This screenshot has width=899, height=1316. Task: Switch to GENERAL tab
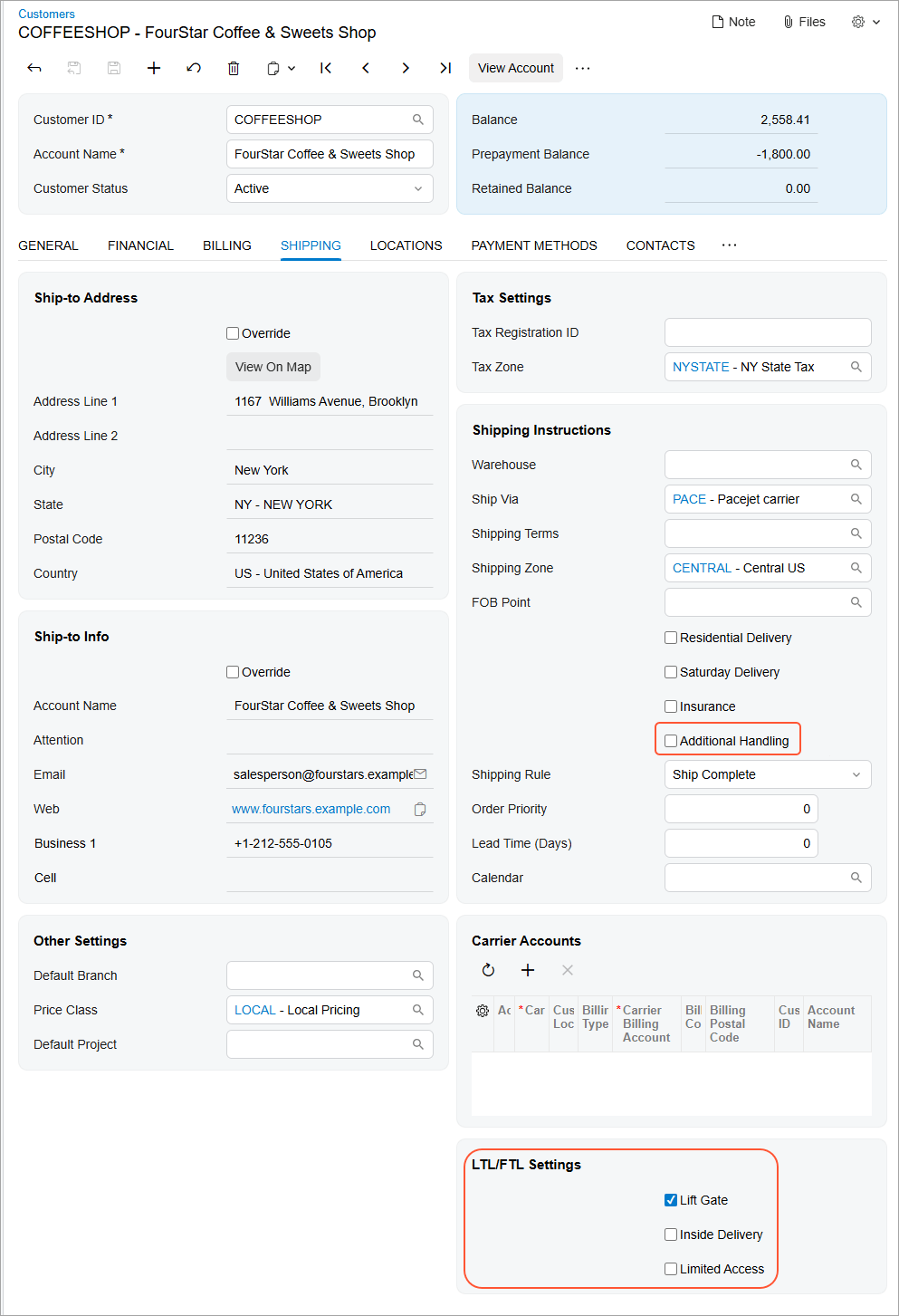coord(48,245)
